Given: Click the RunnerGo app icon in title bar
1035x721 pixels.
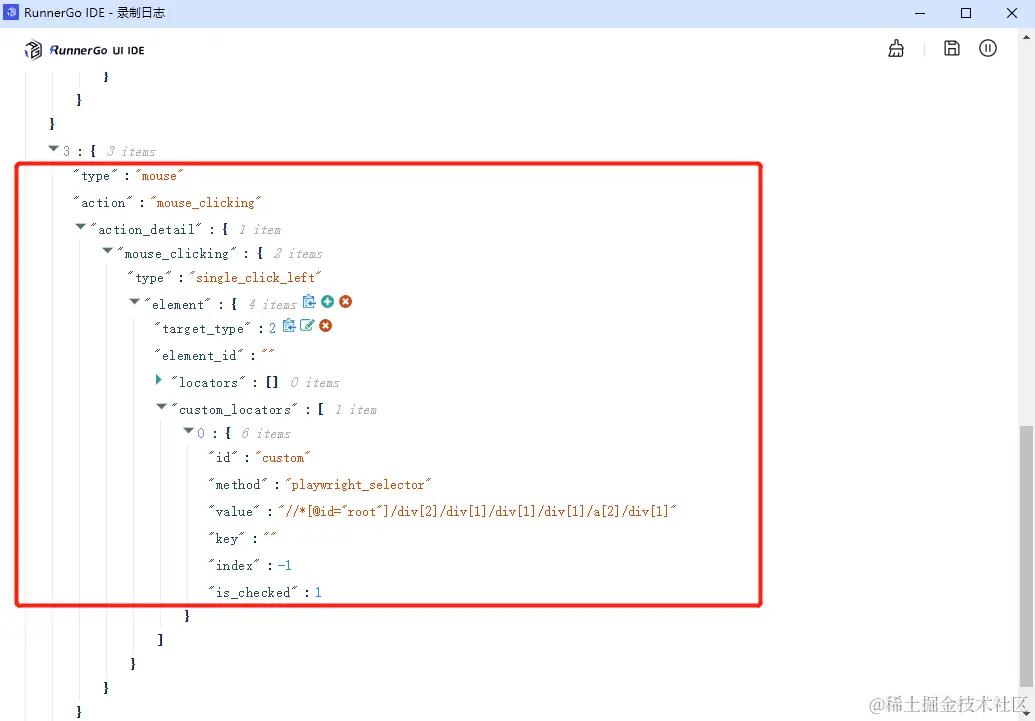Looking at the screenshot, I should pyautogui.click(x=11, y=13).
